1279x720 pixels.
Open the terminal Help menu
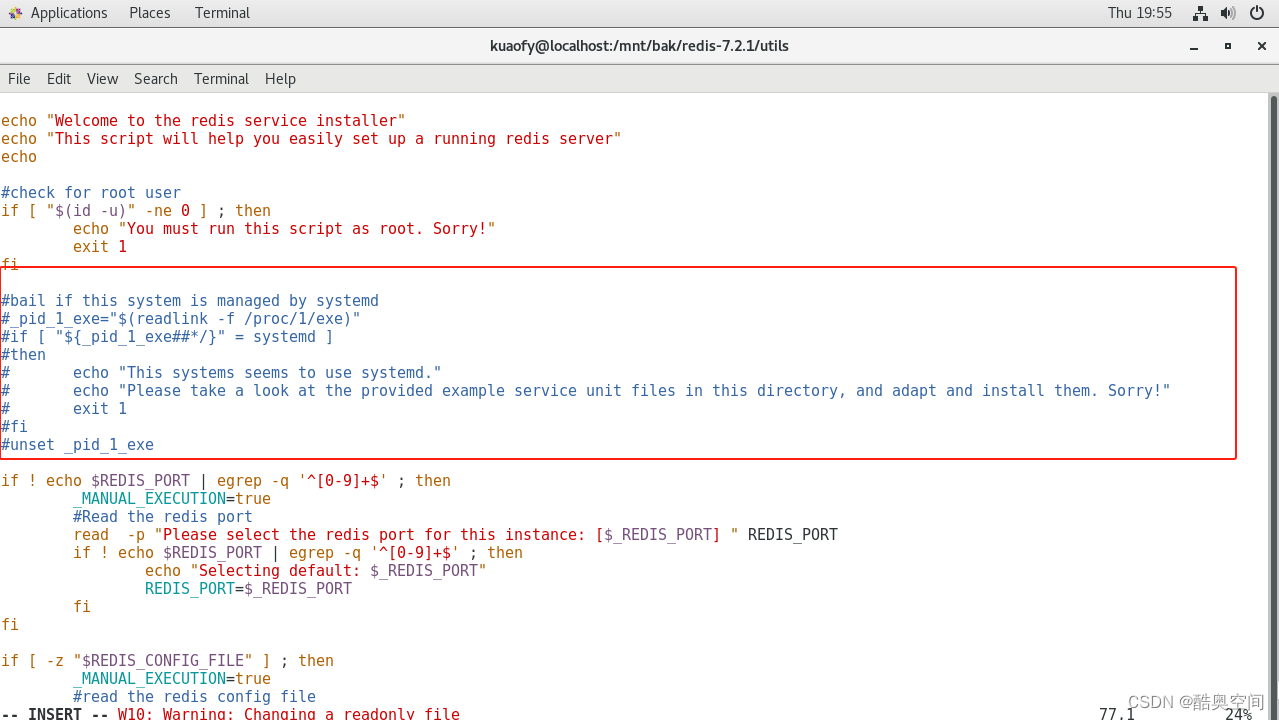coord(280,79)
